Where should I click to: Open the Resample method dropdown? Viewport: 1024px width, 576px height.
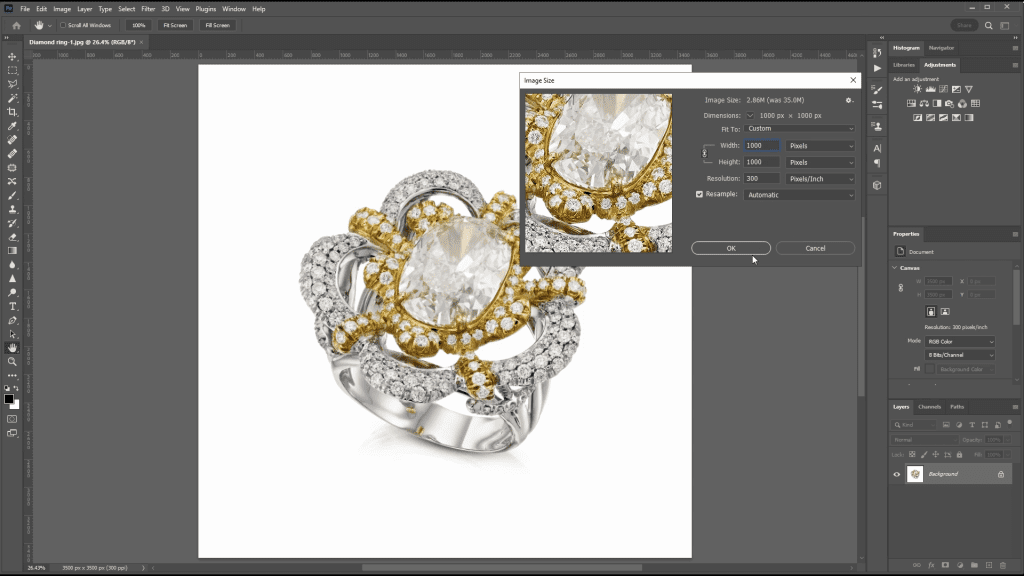[x=799, y=195]
